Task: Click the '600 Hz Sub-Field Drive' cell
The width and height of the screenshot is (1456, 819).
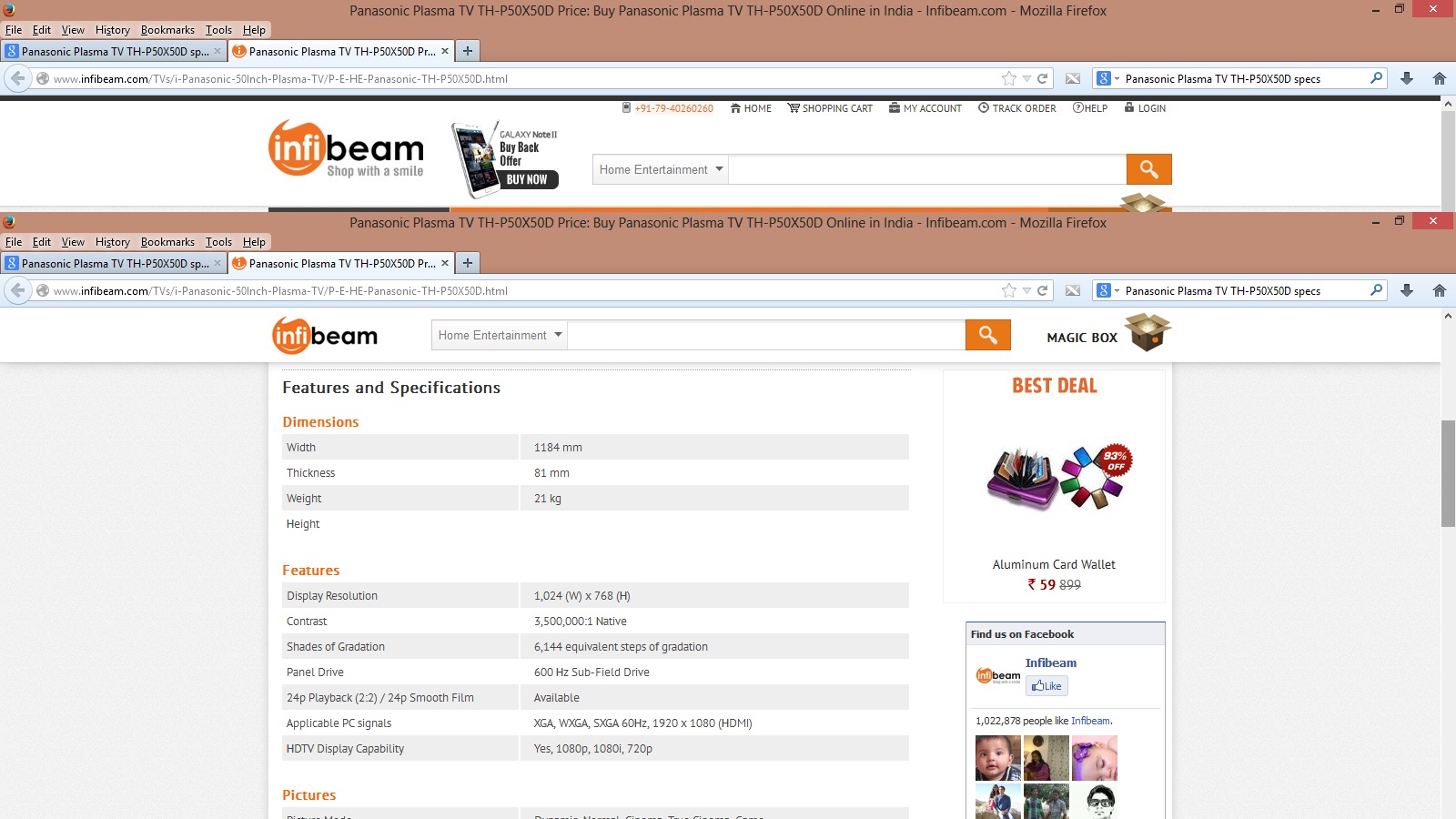Action: coord(591,672)
